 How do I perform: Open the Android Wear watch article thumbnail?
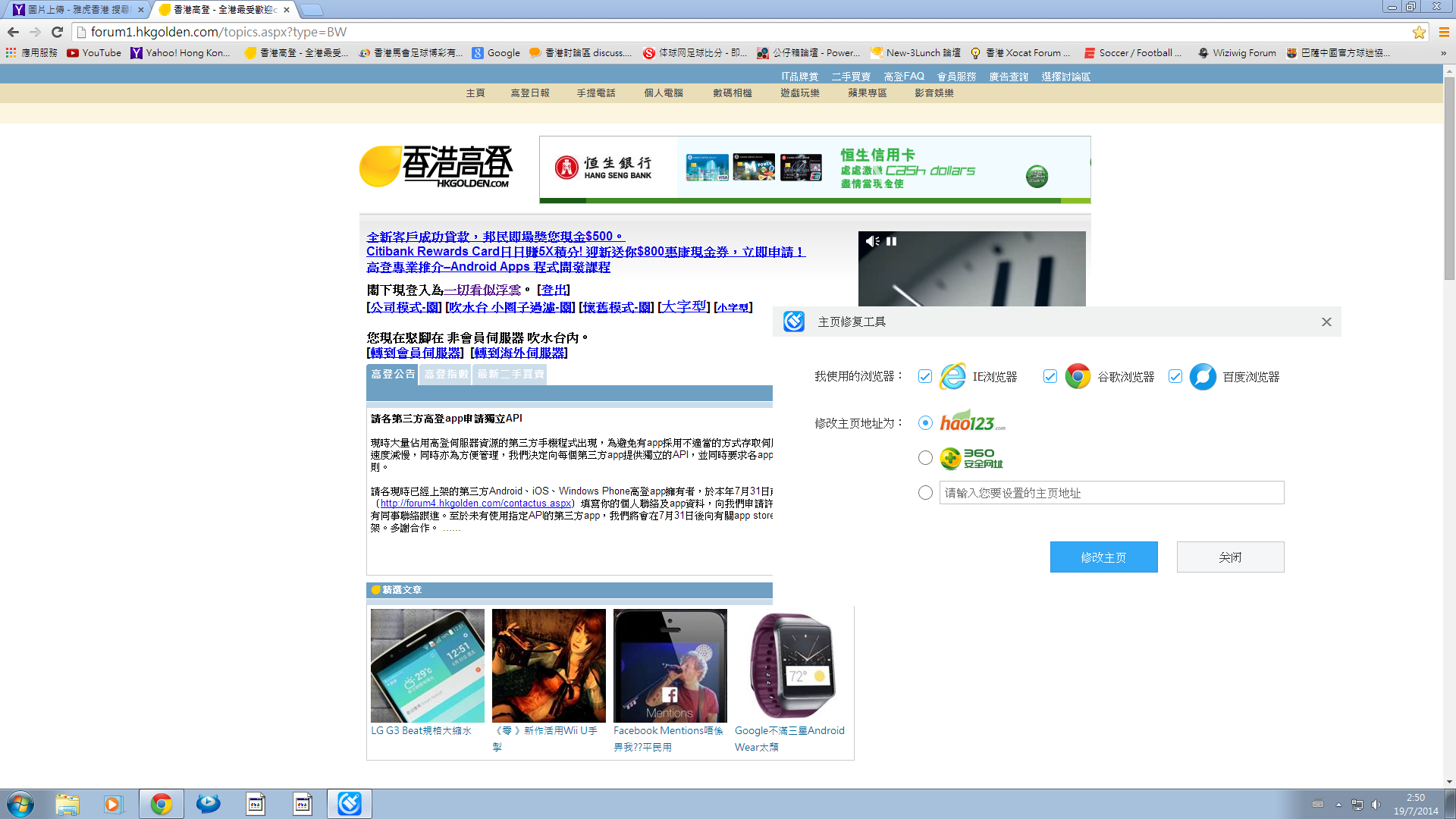pyautogui.click(x=791, y=665)
